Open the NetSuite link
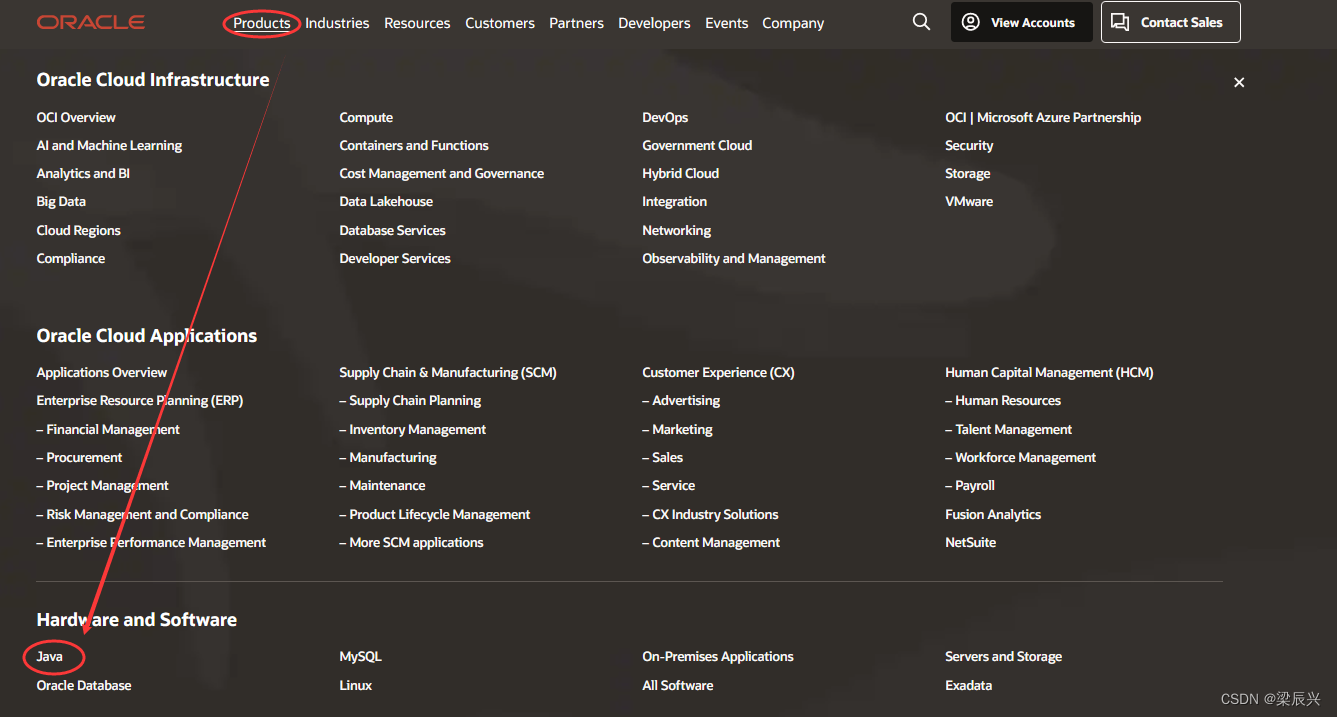The height and width of the screenshot is (717, 1337). [970, 542]
